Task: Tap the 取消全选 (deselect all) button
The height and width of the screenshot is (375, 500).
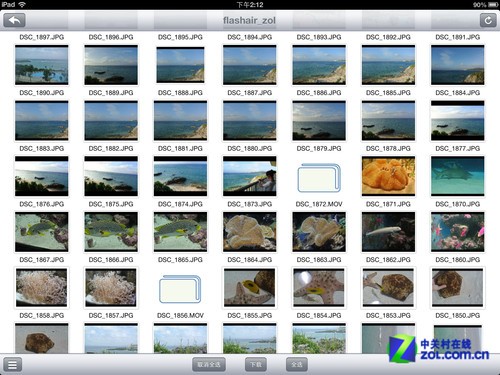Action: (x=209, y=365)
